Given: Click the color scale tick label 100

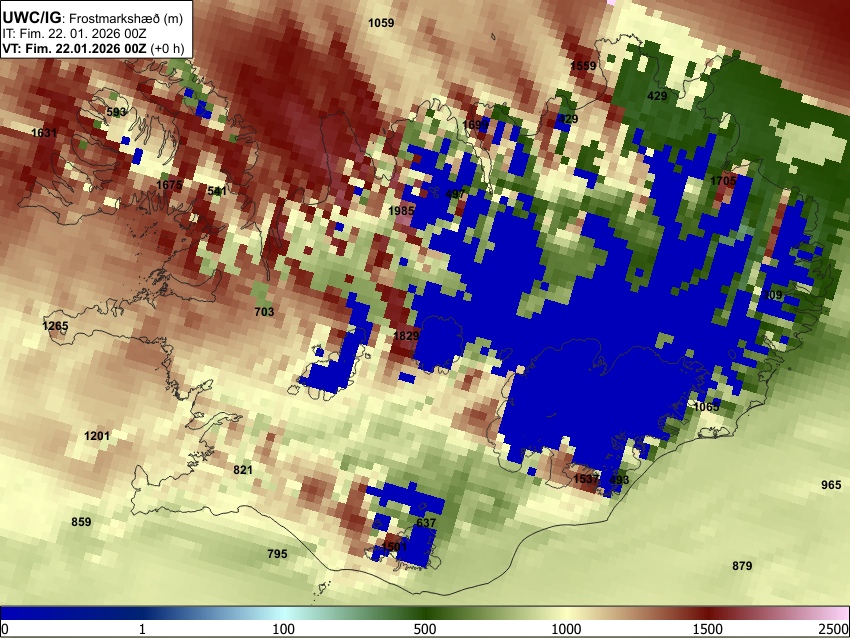Looking at the screenshot, I should (x=283, y=629).
